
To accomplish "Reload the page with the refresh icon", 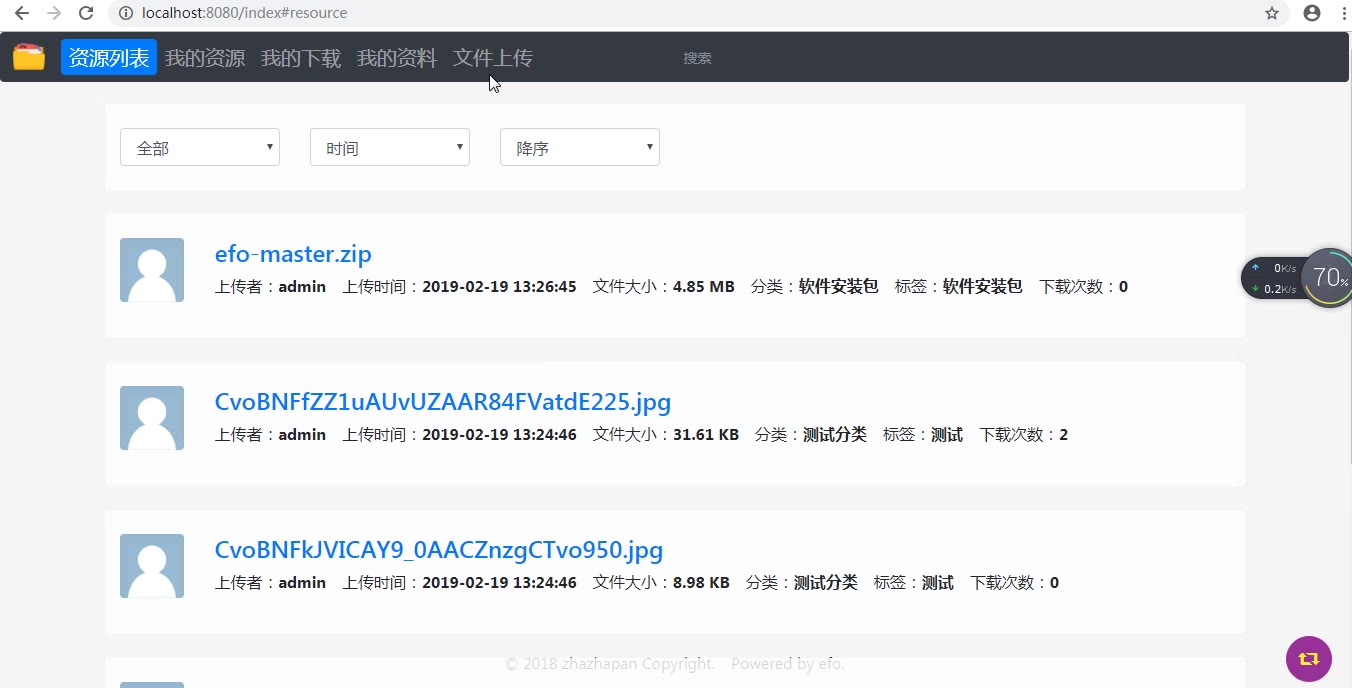I will pyautogui.click(x=86, y=13).
